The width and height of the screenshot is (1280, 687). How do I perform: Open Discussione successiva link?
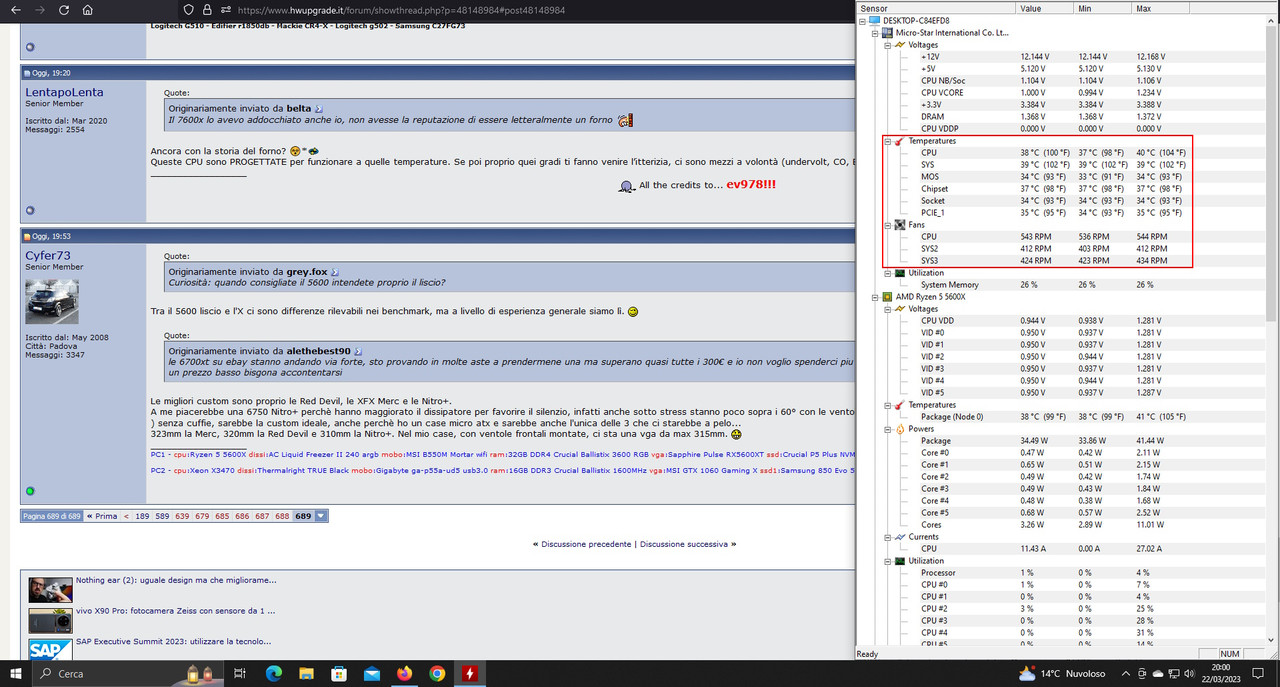(x=684, y=544)
